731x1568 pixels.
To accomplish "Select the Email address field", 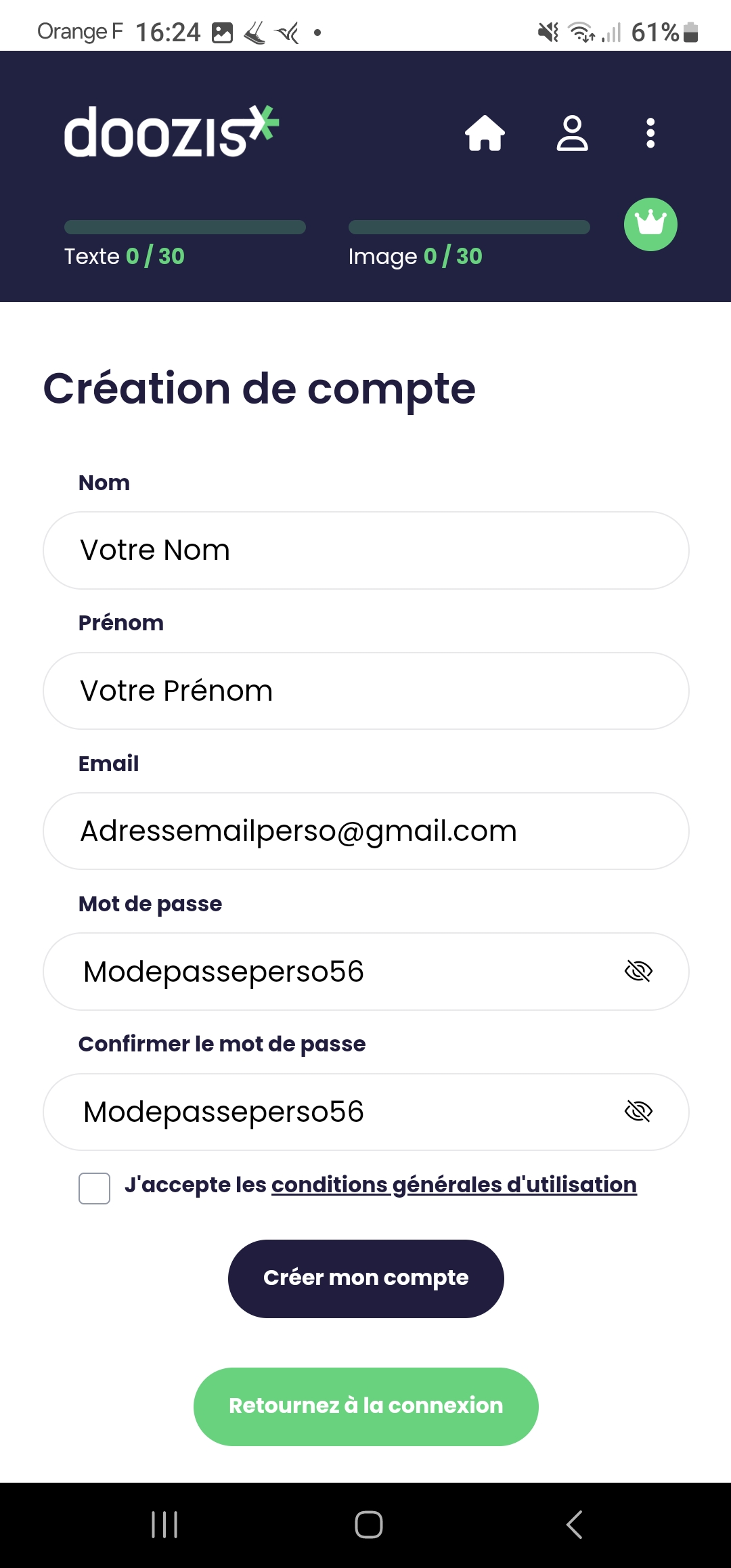I will [x=366, y=831].
